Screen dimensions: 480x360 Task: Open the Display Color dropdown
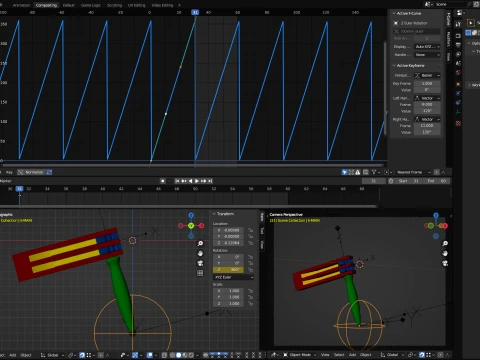427,47
